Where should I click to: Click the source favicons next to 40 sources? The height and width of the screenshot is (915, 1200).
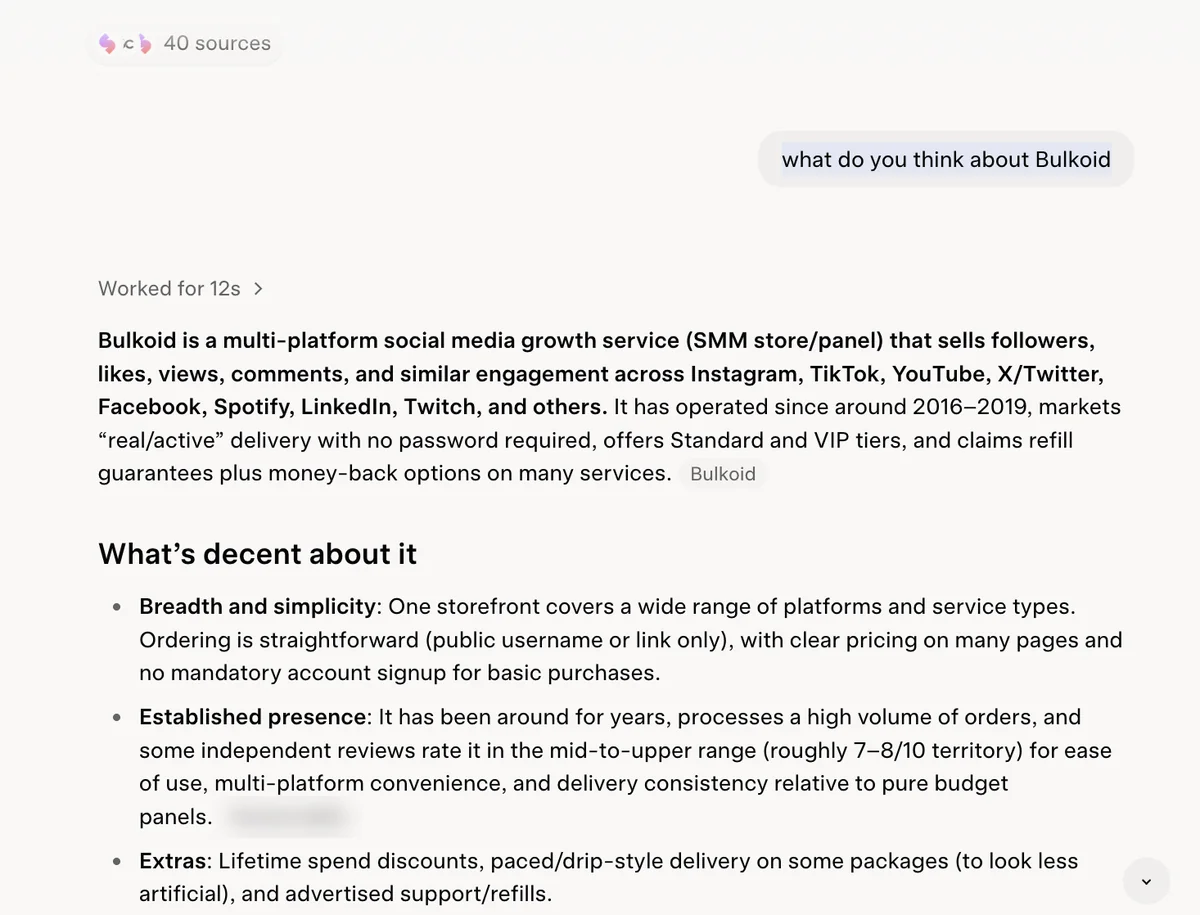125,44
